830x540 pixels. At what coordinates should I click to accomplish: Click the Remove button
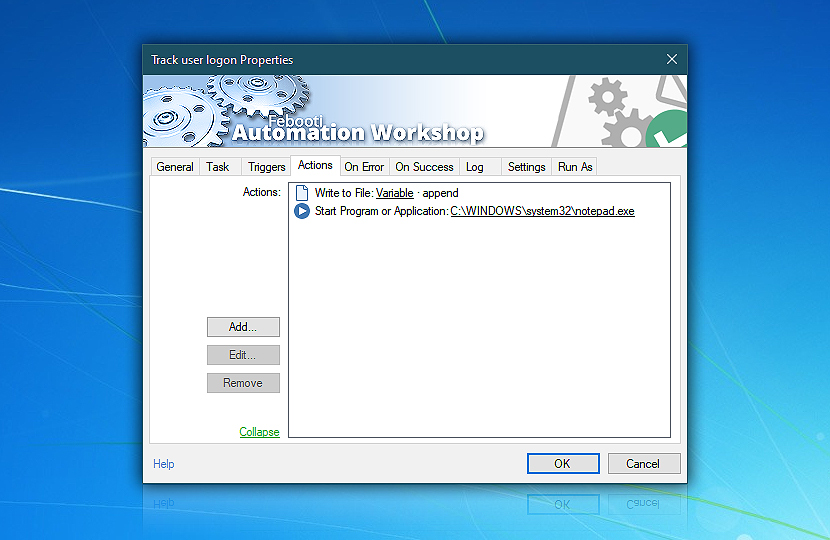tap(243, 383)
